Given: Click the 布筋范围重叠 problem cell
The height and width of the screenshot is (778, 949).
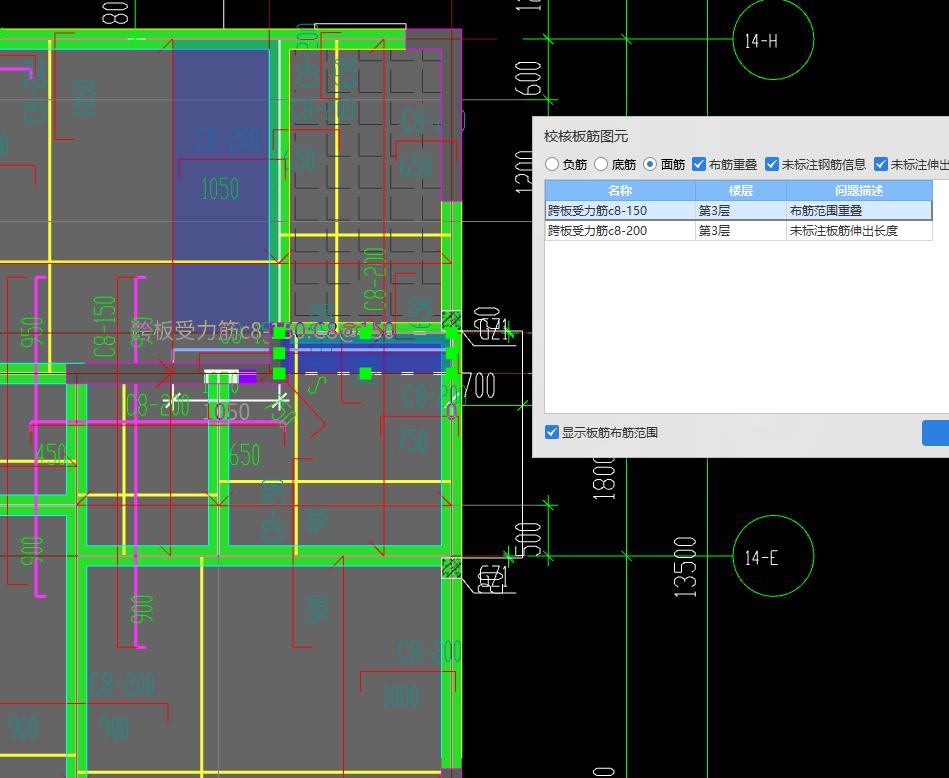Looking at the screenshot, I should pyautogui.click(x=859, y=211).
